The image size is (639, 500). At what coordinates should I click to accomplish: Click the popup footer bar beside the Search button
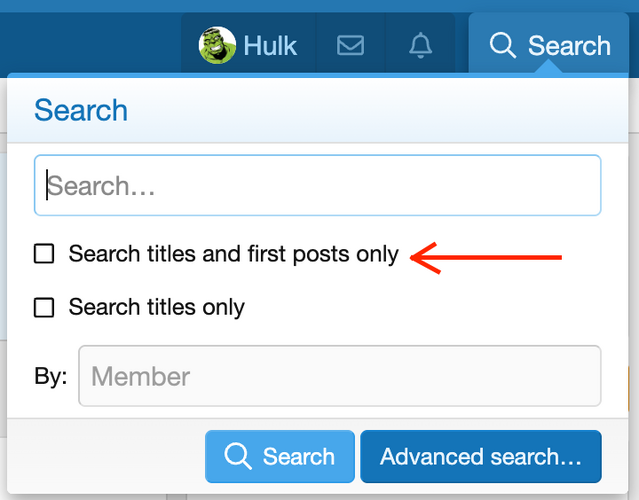point(106,456)
